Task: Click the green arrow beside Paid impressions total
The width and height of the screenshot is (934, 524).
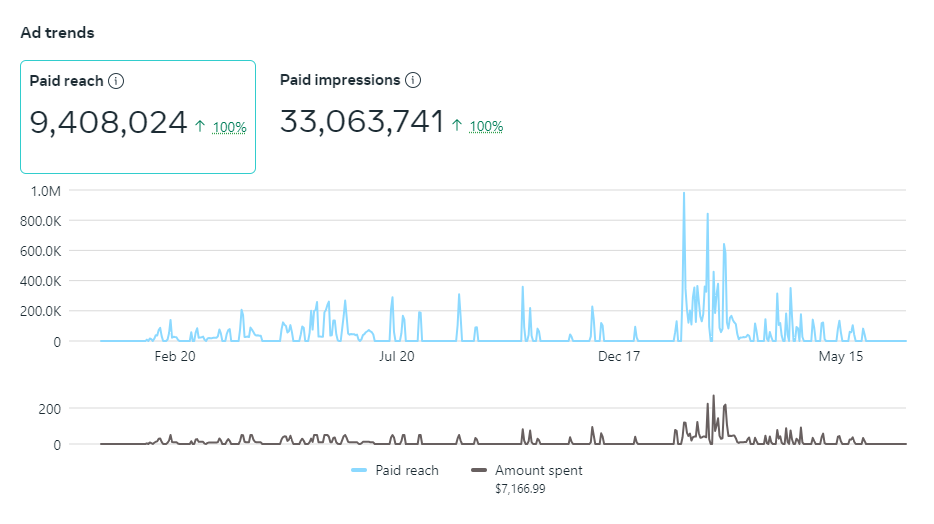Action: click(x=457, y=125)
